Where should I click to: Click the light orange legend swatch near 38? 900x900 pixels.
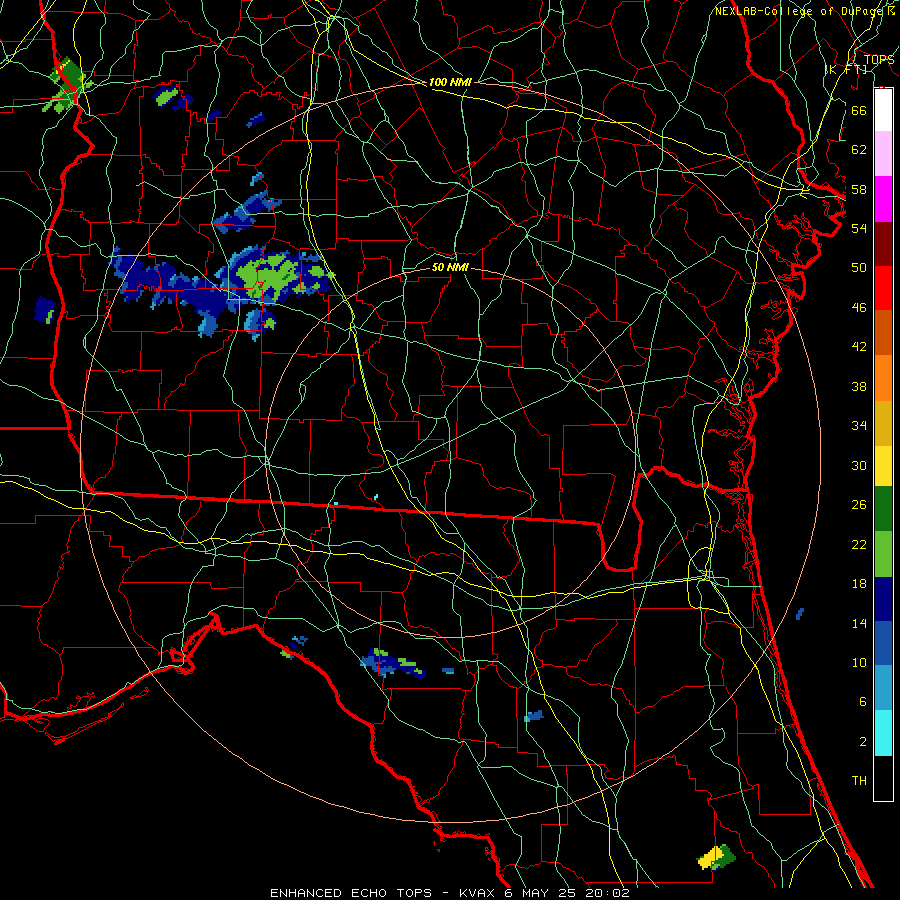(883, 378)
